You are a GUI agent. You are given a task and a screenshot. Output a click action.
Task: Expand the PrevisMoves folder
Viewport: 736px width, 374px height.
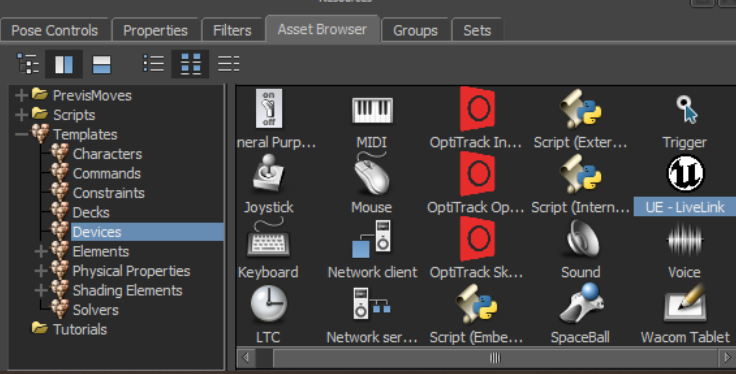21,96
